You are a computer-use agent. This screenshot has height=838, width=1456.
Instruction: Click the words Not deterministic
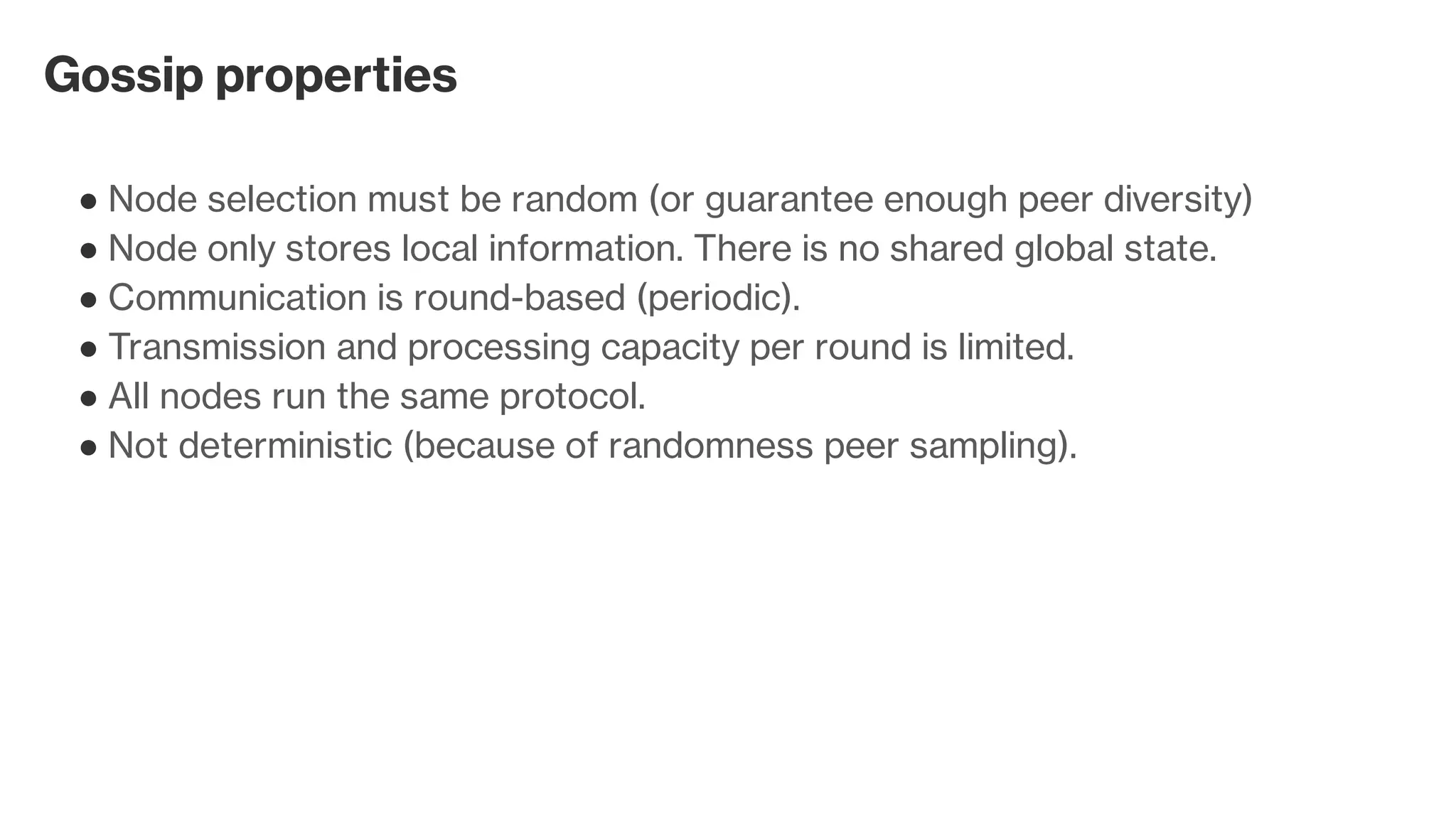point(250,446)
